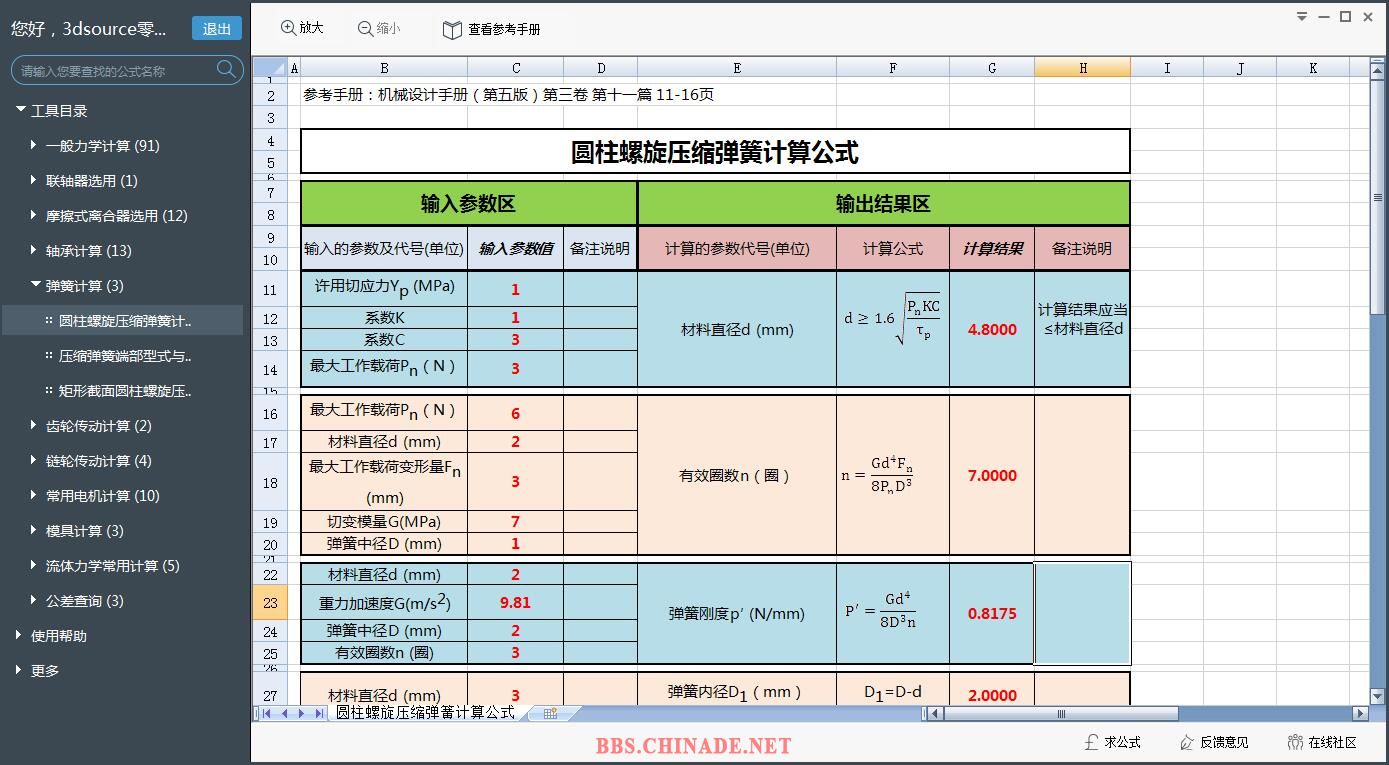Switch to 圆柱螺旋压缩弹簧计算公式 sheet tab
The height and width of the screenshot is (765, 1389).
tap(425, 712)
